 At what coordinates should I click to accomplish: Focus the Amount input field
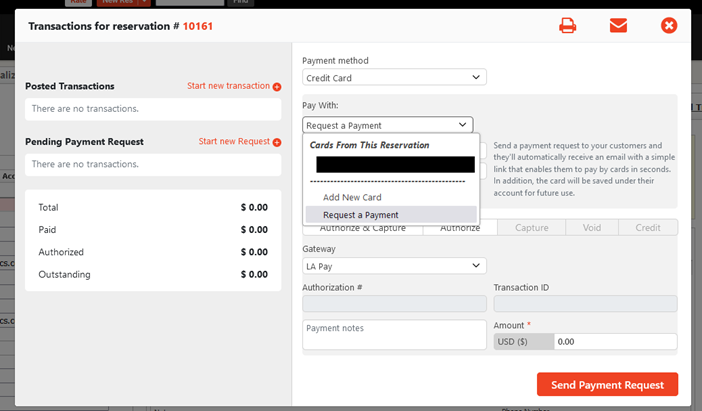(x=614, y=342)
